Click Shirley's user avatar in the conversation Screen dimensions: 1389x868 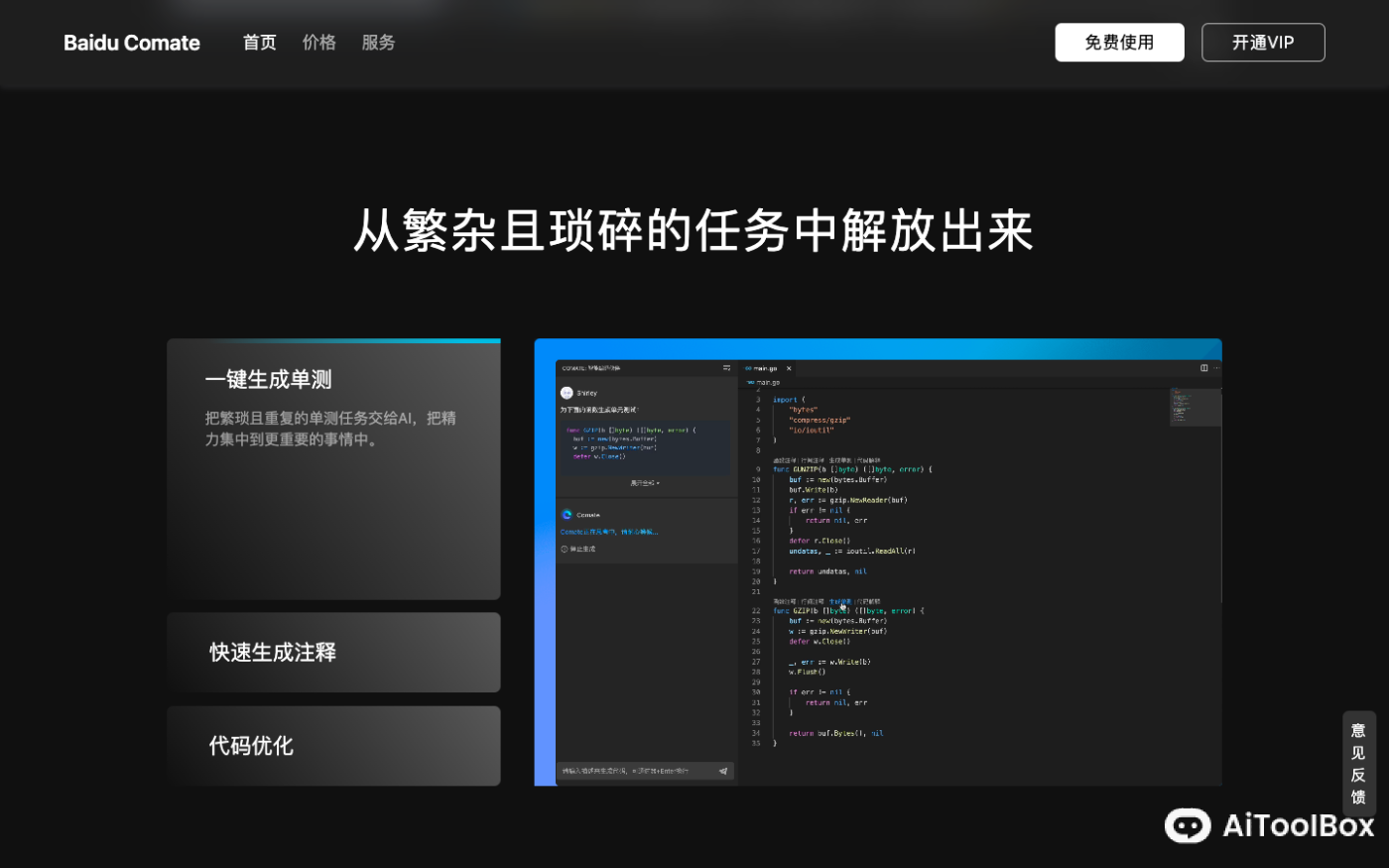[567, 393]
